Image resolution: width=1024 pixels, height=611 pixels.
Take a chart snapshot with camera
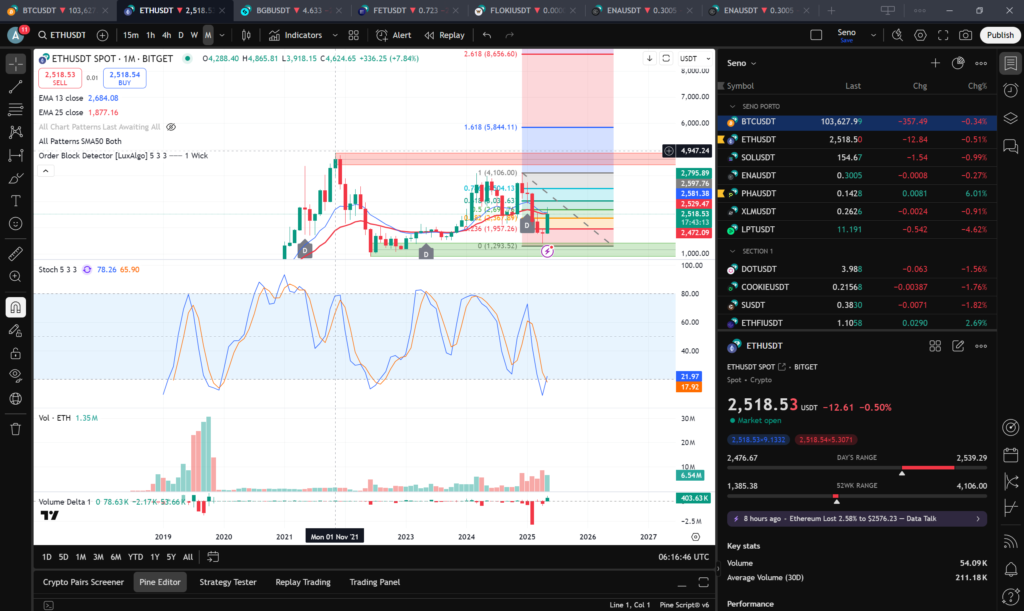pyautogui.click(x=966, y=35)
